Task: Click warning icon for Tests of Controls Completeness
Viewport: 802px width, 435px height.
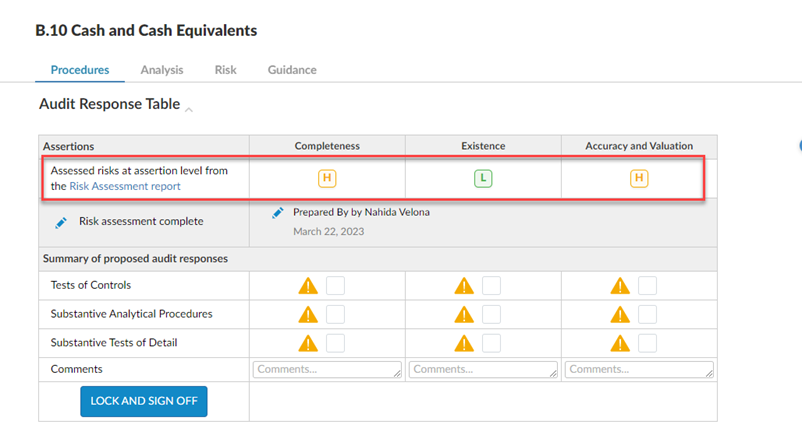Action: point(308,286)
